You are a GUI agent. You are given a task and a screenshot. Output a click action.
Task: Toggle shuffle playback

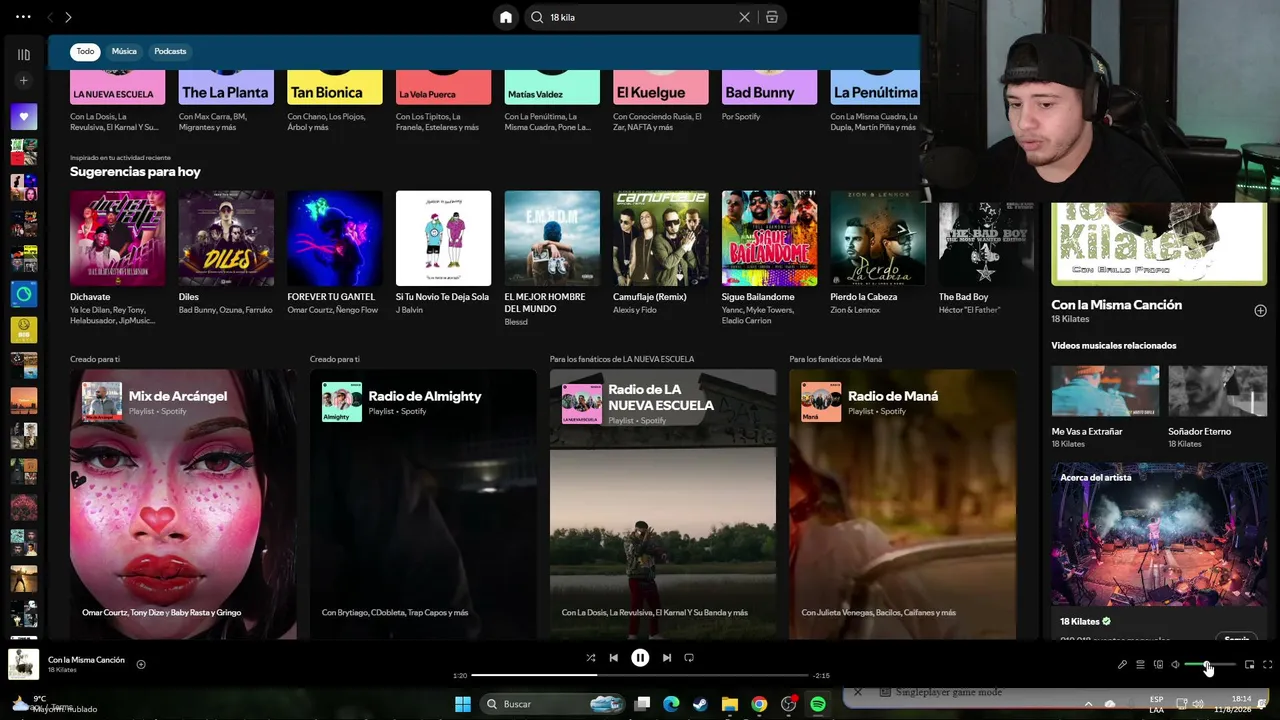coord(590,658)
